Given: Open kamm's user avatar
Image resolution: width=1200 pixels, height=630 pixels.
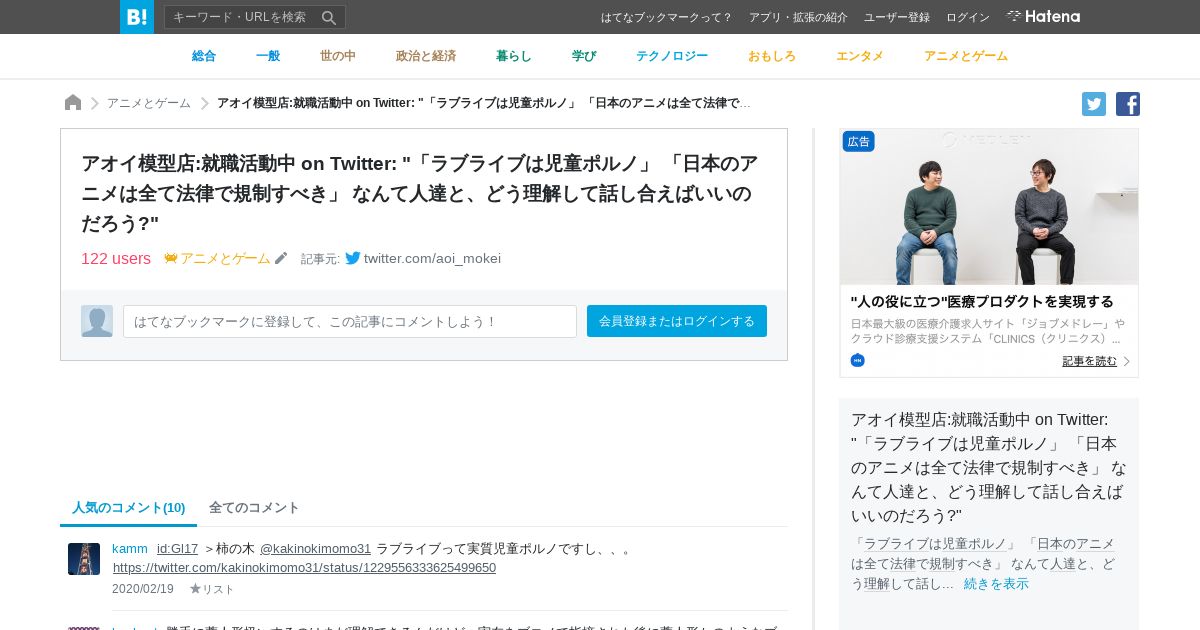Looking at the screenshot, I should point(84,559).
